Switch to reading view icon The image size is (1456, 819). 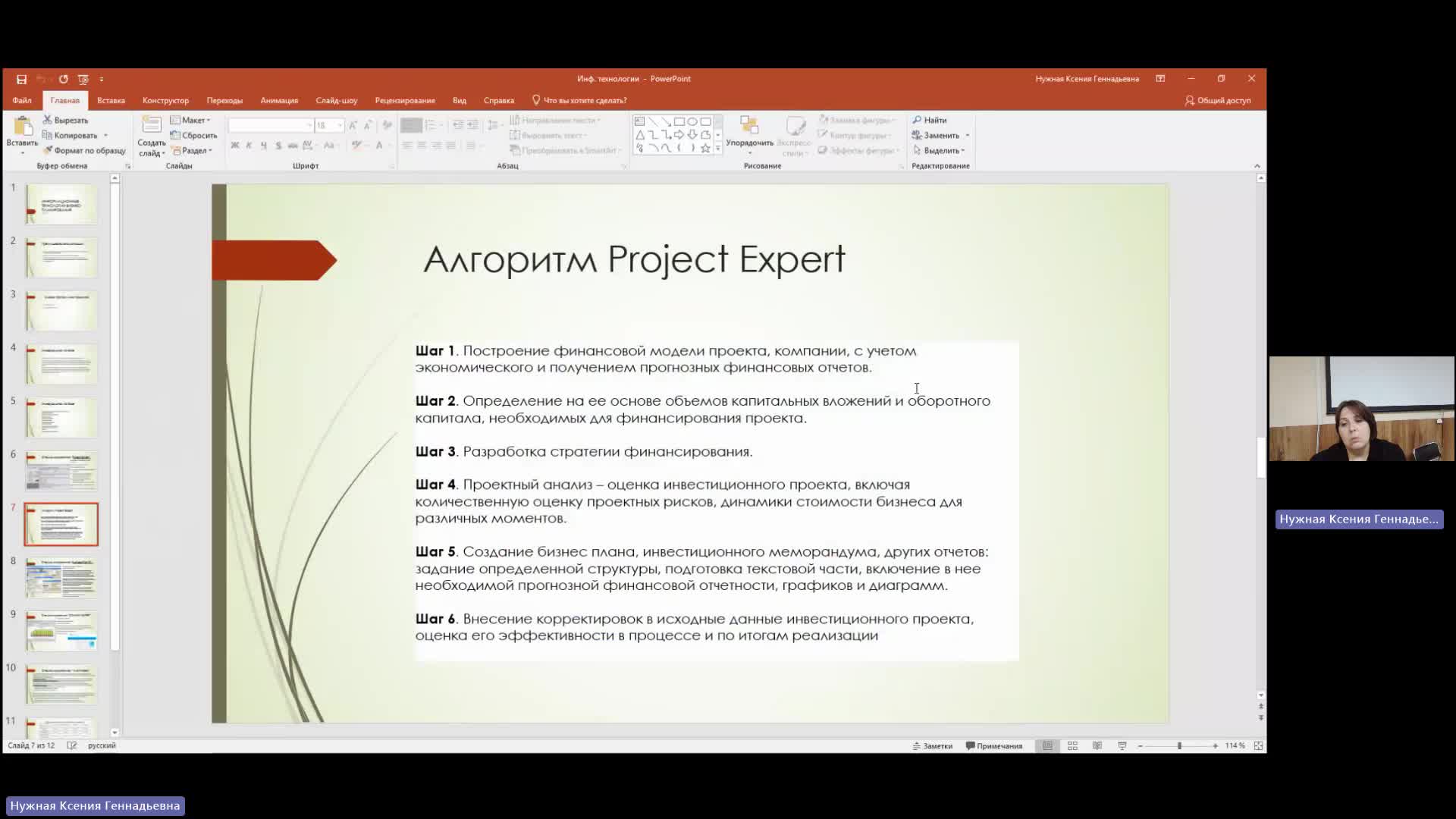pos(1097,746)
